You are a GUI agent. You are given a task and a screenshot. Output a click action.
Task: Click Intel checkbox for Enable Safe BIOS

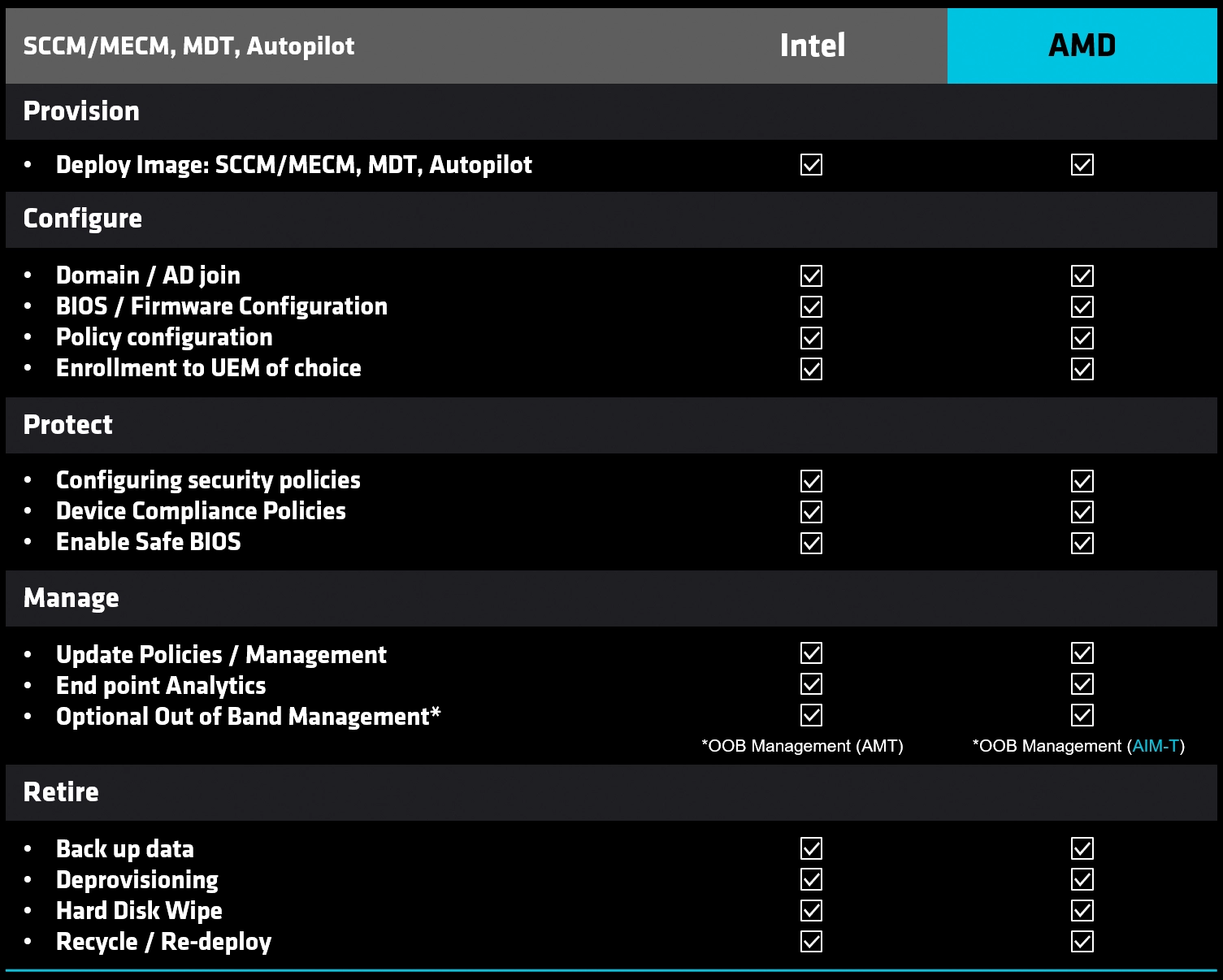811,543
